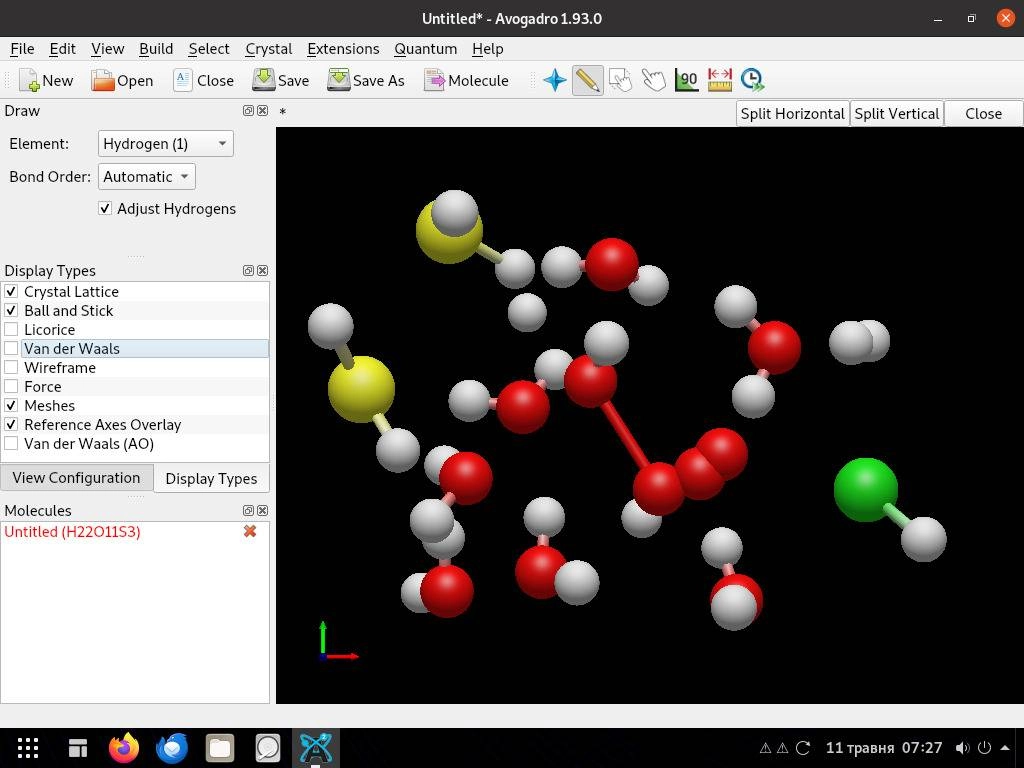This screenshot has width=1024, height=768.
Task: Click the date and time in taskbar
Action: click(884, 748)
